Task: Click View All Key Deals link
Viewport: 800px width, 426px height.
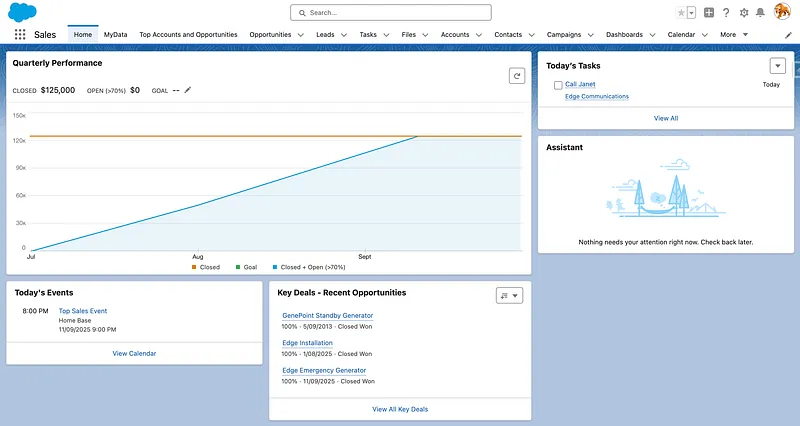Action: tap(400, 409)
